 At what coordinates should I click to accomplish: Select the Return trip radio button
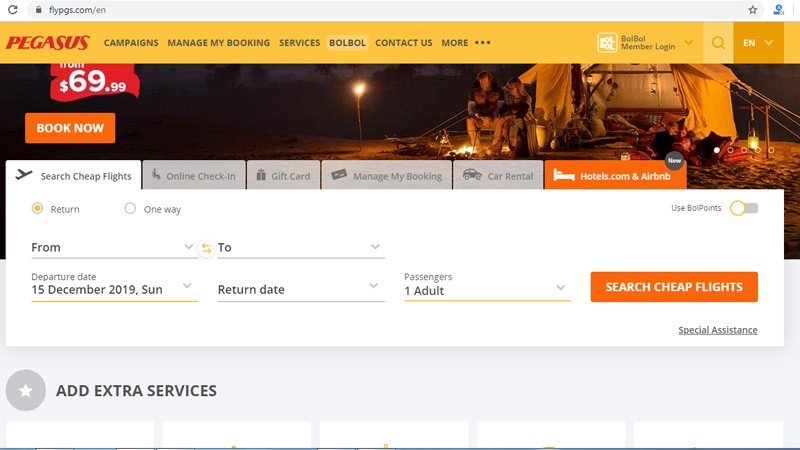[x=38, y=209]
